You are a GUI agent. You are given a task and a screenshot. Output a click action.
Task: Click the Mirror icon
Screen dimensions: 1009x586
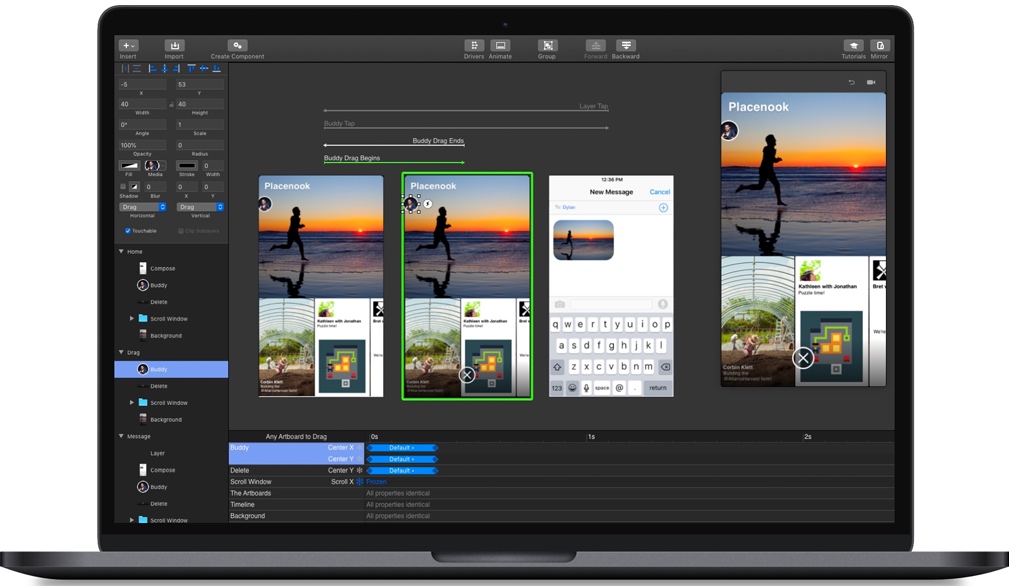coord(879,46)
